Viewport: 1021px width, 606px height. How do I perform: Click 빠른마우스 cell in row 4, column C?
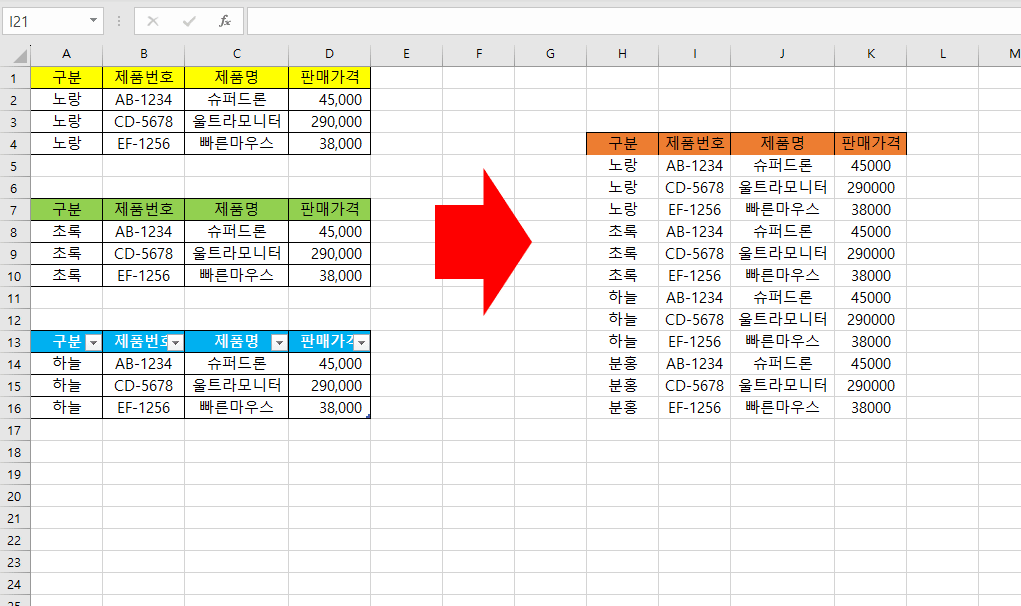point(236,144)
